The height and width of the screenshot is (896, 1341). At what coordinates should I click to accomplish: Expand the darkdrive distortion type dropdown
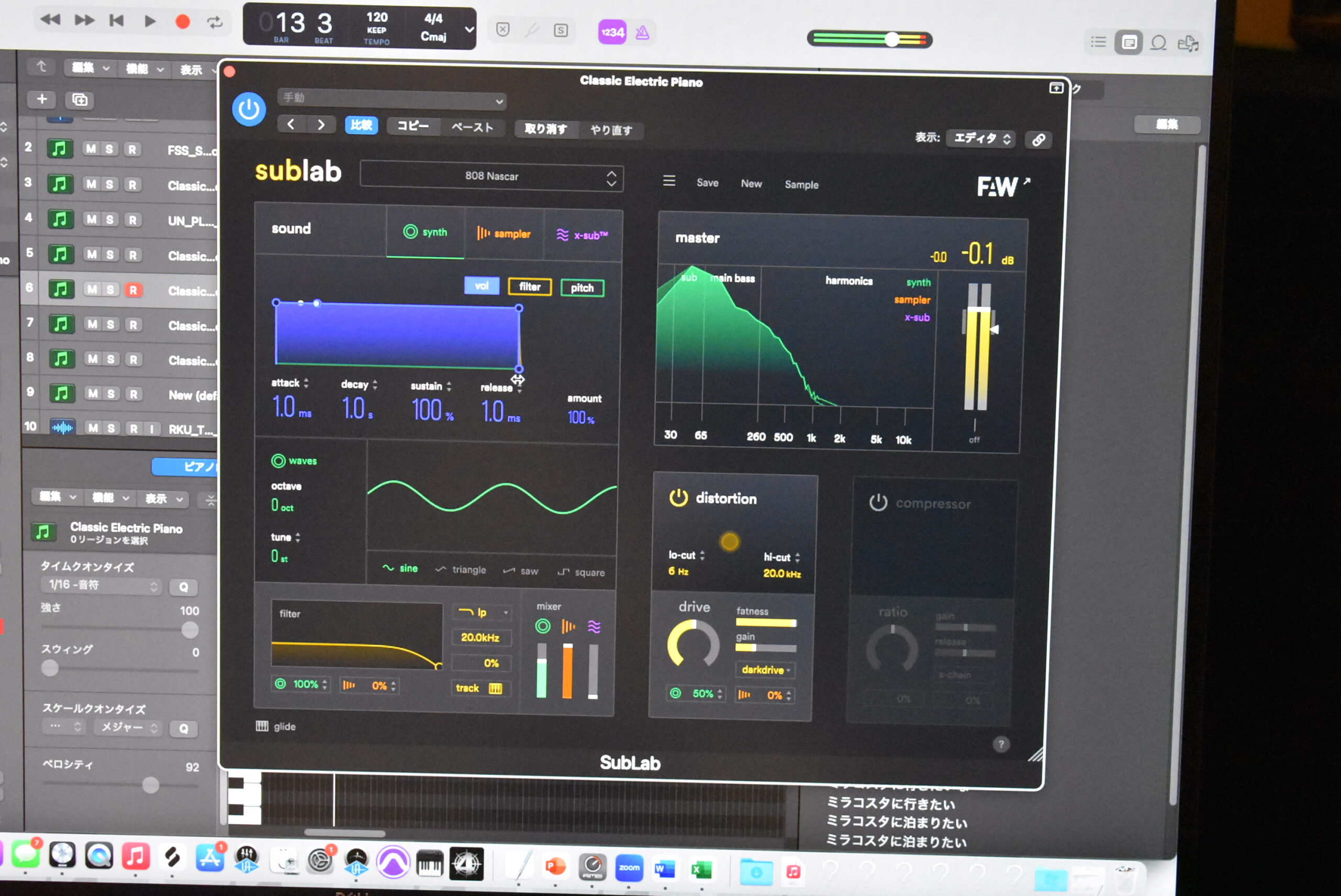point(765,670)
